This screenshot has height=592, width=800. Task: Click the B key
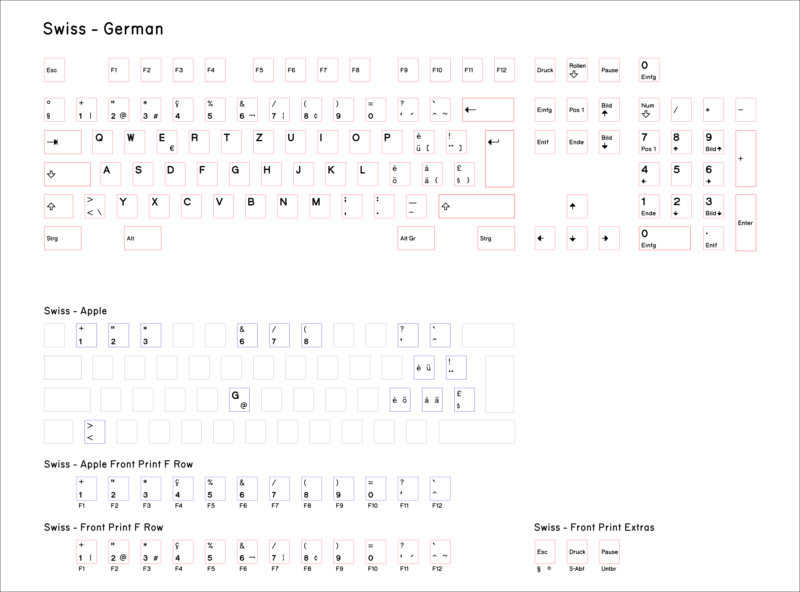click(x=256, y=206)
